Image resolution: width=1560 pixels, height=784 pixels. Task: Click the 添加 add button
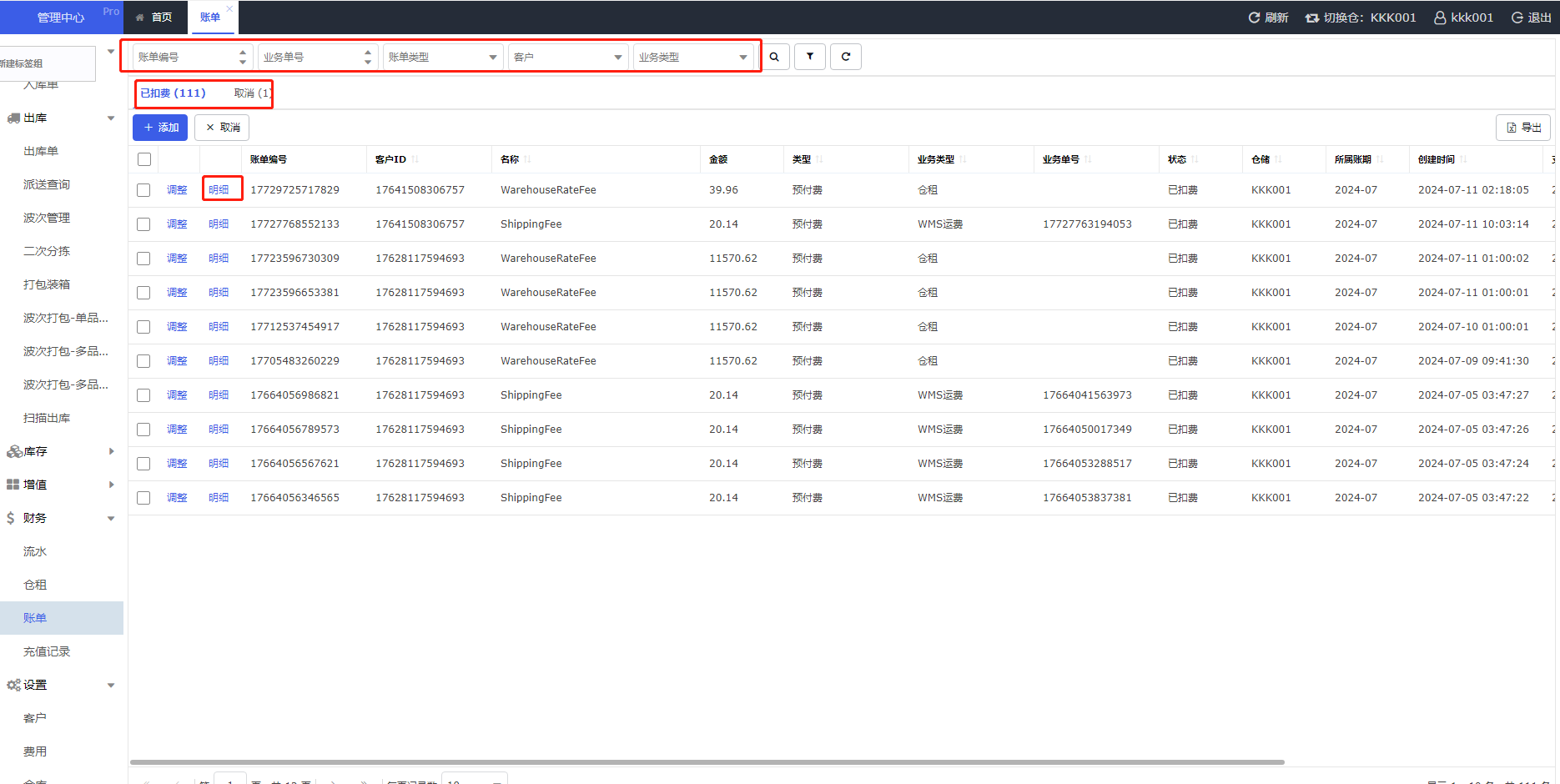pos(160,128)
